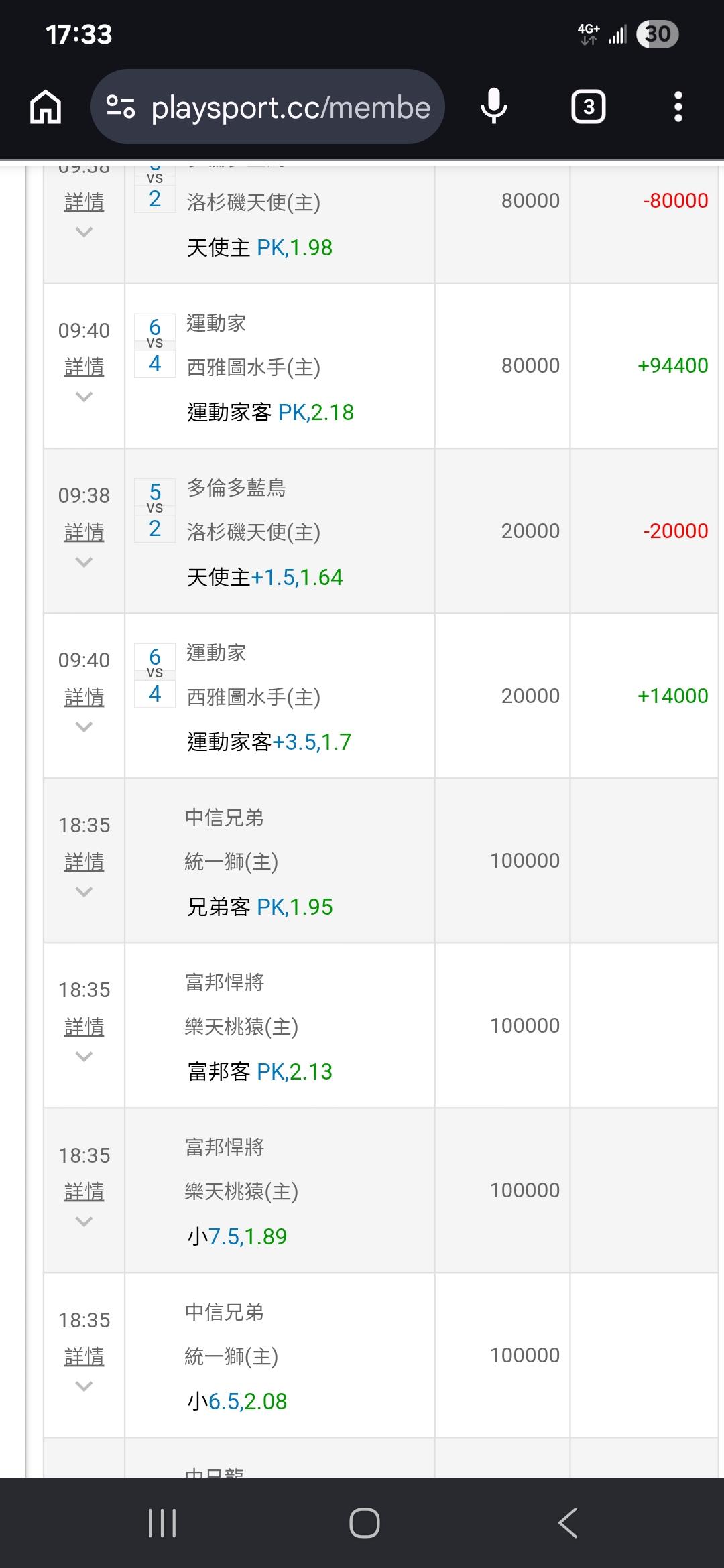Click the playsport.cc address bar
This screenshot has width=724, height=1568.
(290, 107)
